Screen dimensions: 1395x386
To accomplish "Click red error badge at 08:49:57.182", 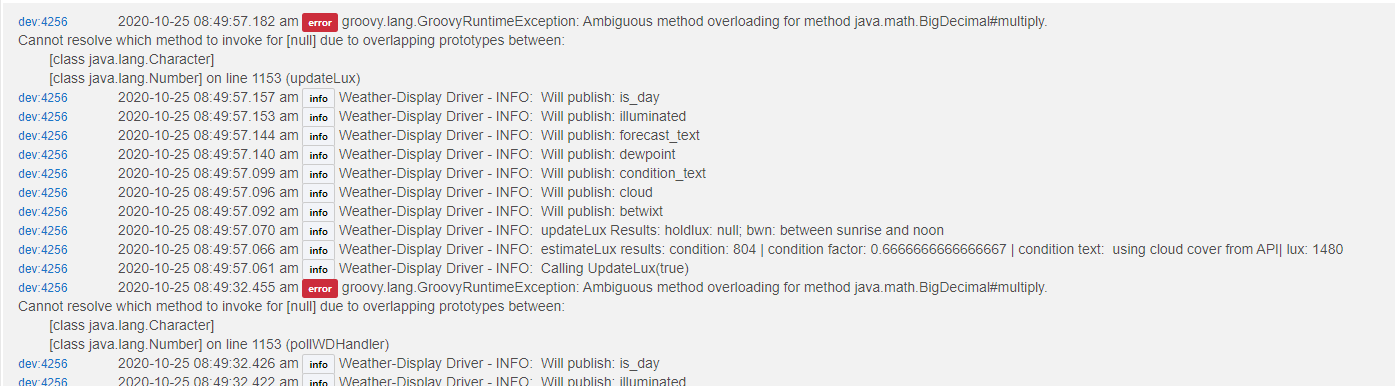I will (320, 21).
